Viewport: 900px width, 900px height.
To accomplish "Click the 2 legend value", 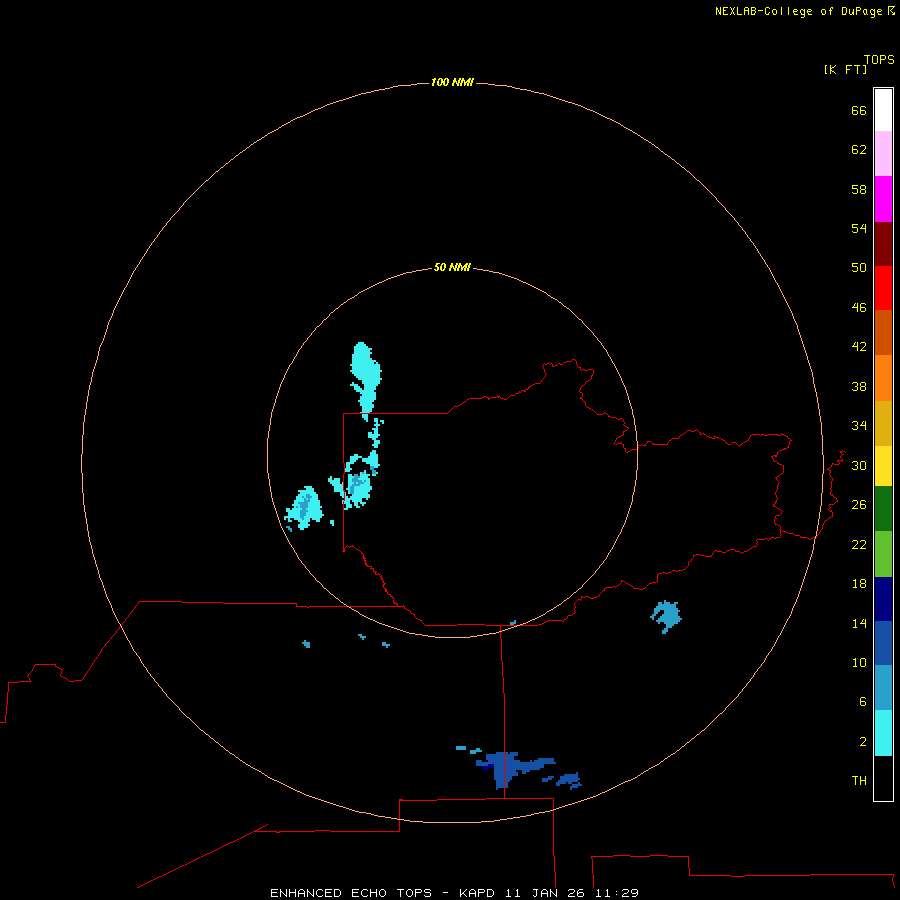I will (863, 741).
